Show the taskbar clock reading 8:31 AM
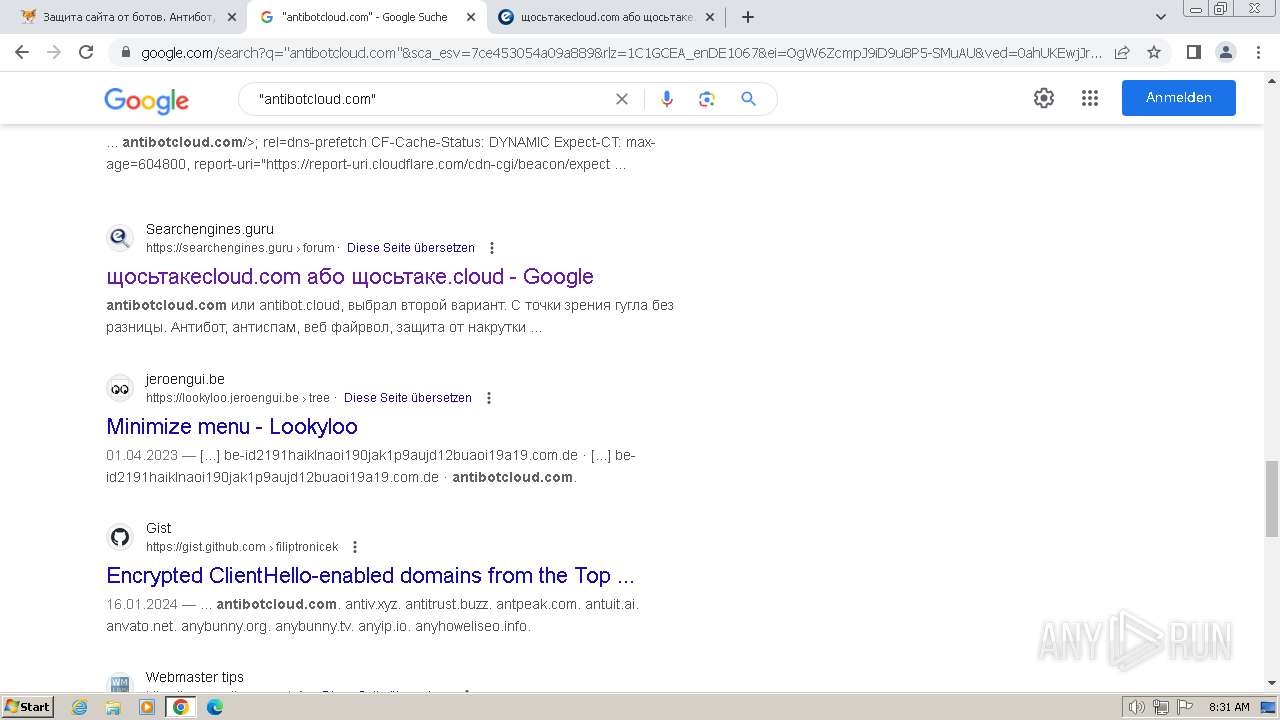This screenshot has width=1280, height=720. (x=1229, y=707)
